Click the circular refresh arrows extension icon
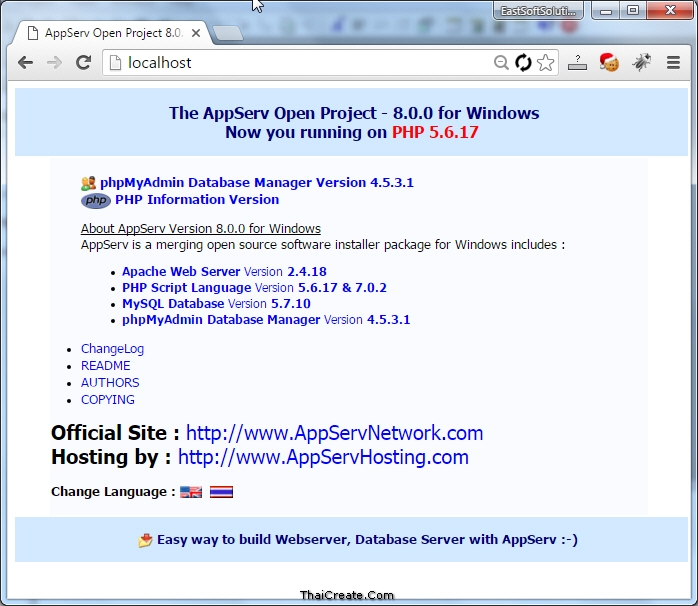This screenshot has width=698, height=606. tap(523, 63)
